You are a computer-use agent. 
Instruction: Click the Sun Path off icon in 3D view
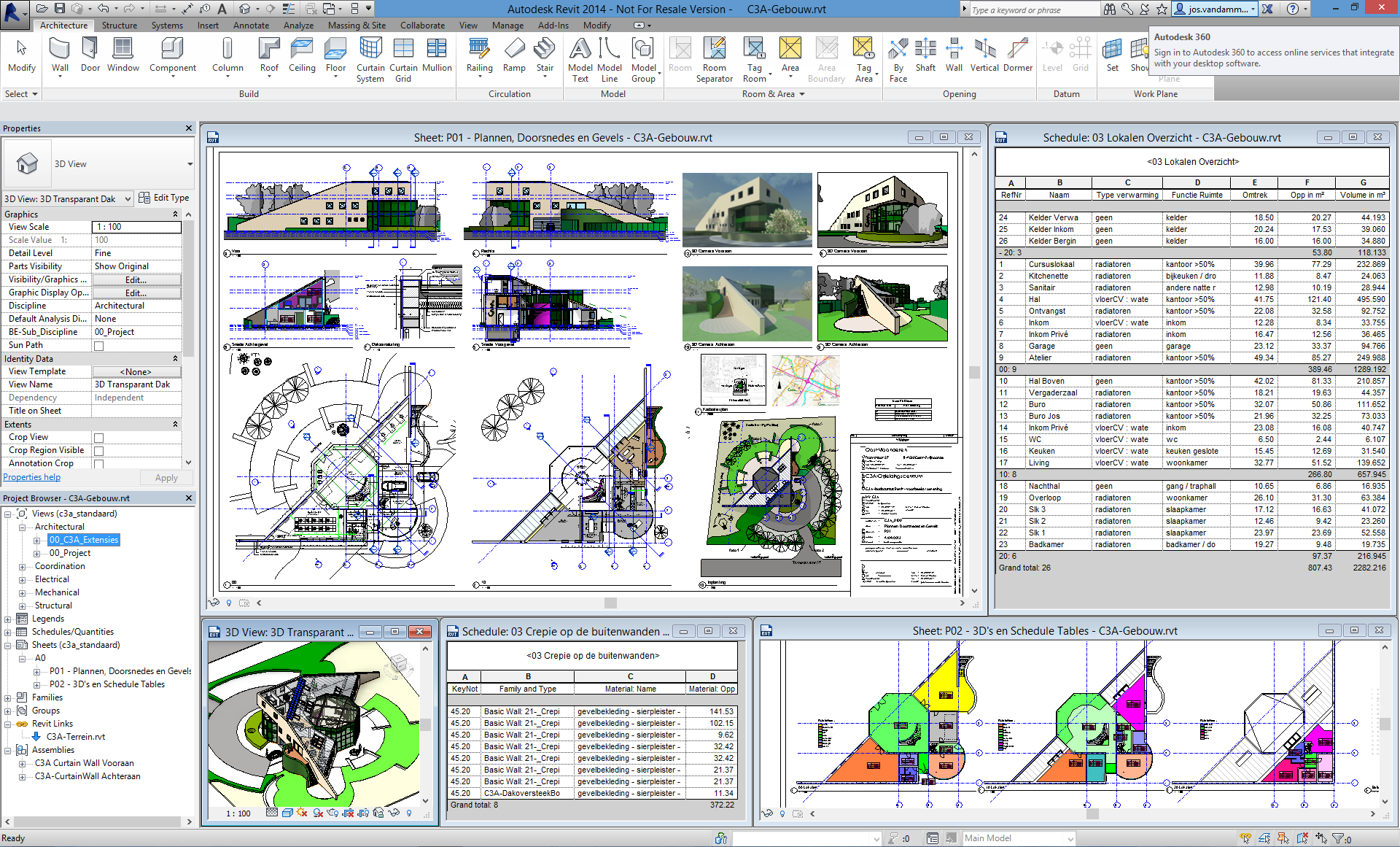coord(303,813)
